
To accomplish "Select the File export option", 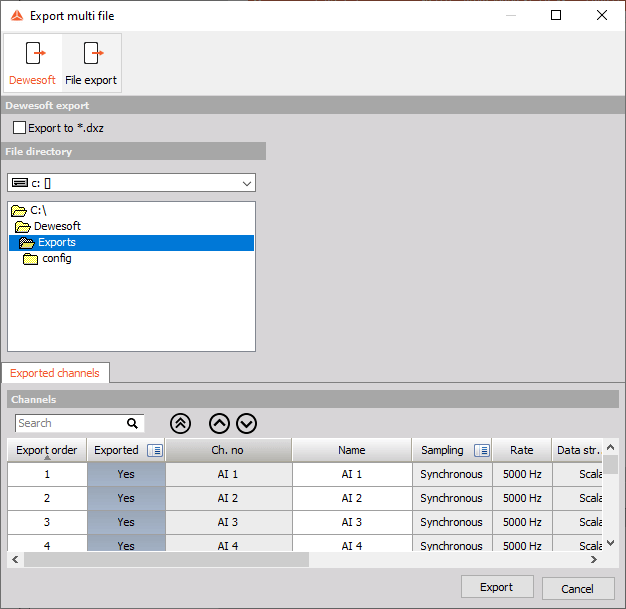I will click(x=91, y=63).
